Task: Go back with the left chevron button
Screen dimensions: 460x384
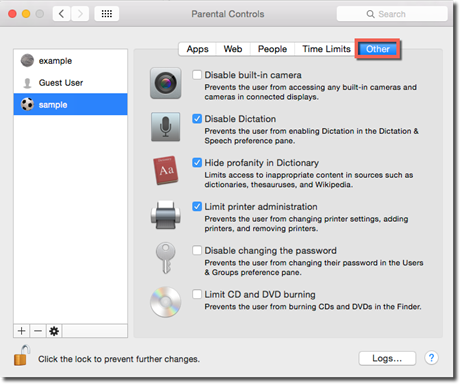Action: (61, 14)
